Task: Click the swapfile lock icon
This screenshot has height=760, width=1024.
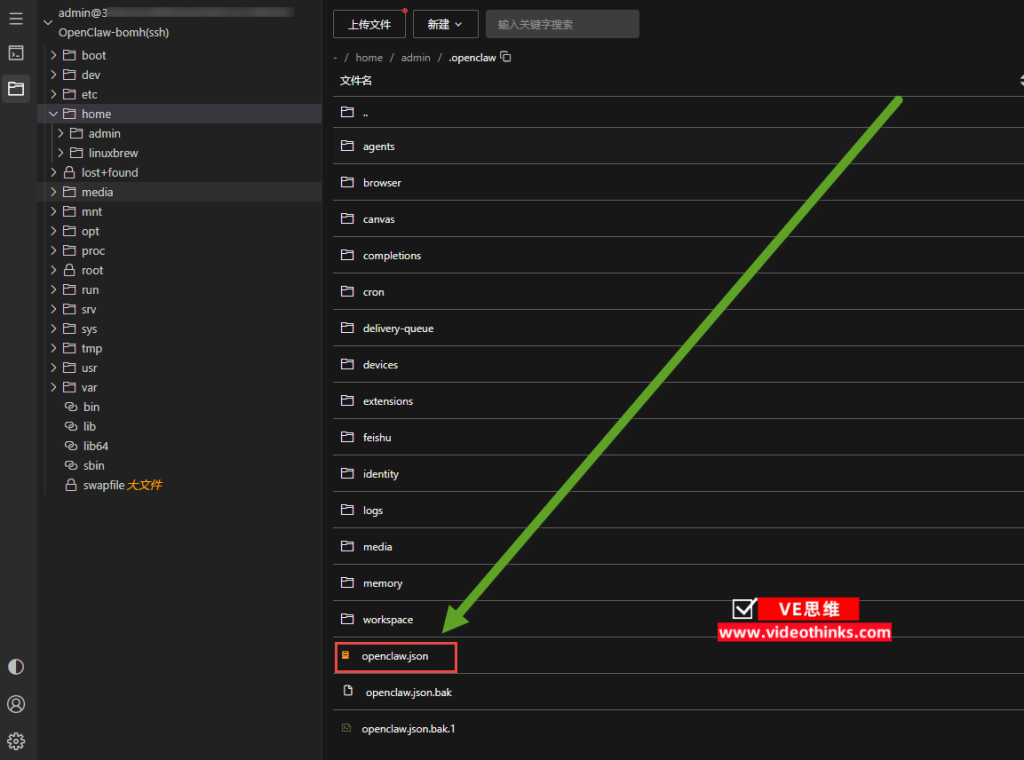Action: click(x=70, y=485)
